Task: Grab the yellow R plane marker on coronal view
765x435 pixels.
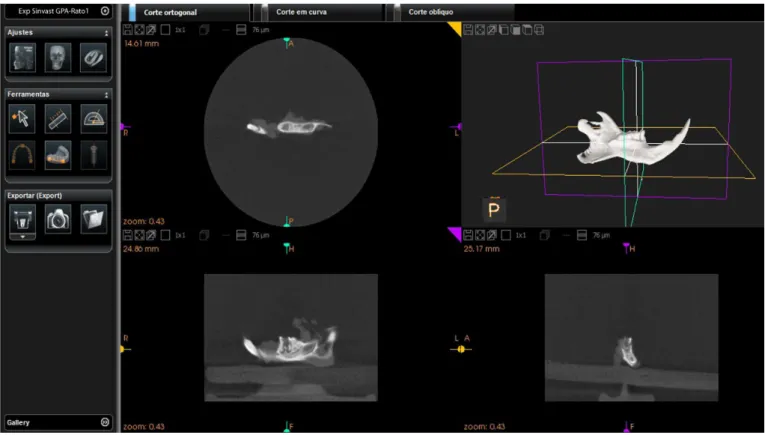Action: click(123, 349)
